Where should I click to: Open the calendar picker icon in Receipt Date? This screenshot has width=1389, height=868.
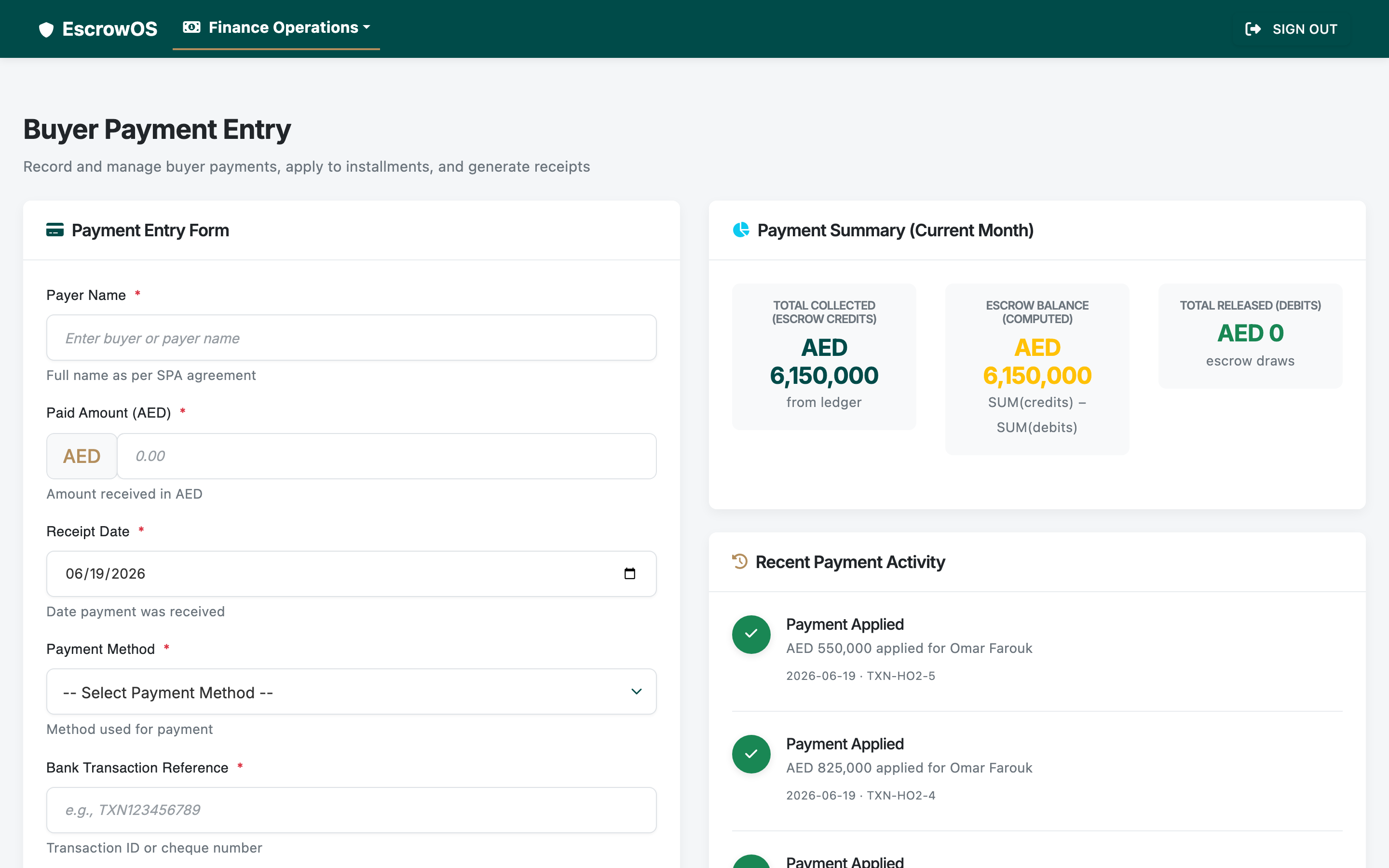point(630,573)
